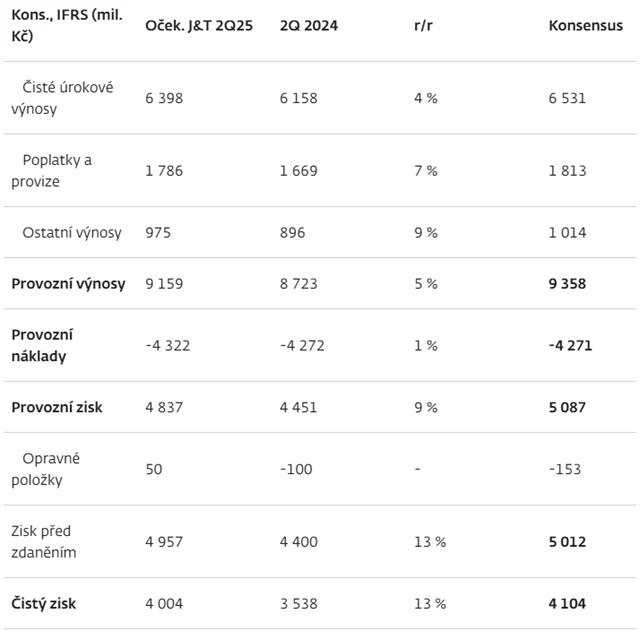Viewport: 640px width, 631px height.
Task: Click the J&T estimate value 6 398
Action: [165, 98]
